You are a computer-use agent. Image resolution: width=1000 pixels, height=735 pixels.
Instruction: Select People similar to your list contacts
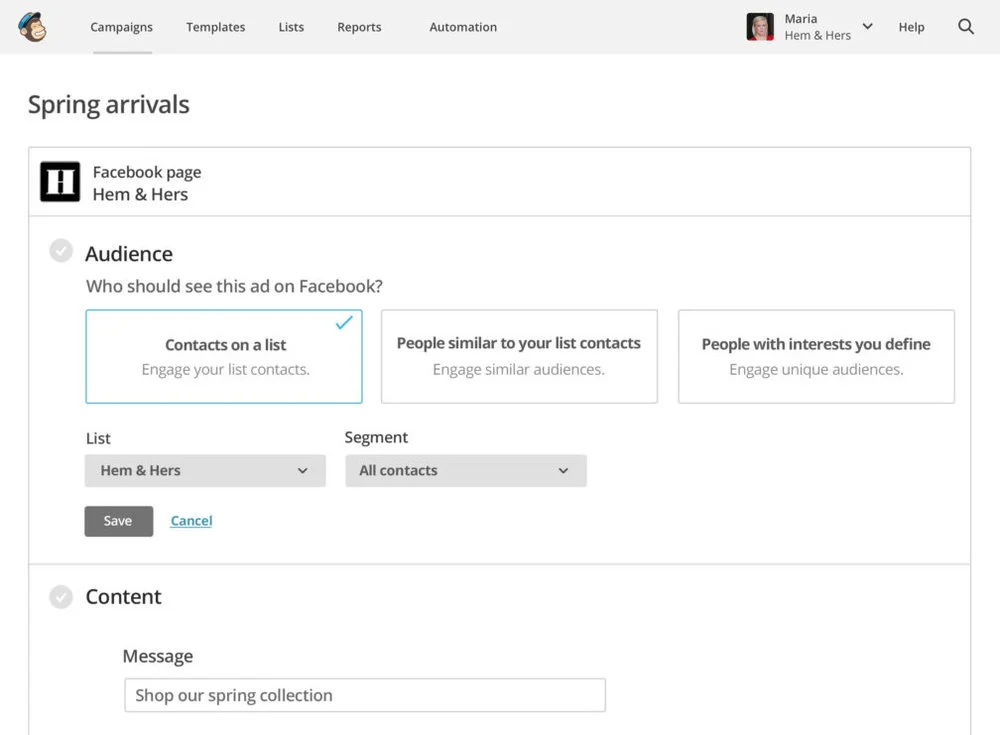coord(519,356)
